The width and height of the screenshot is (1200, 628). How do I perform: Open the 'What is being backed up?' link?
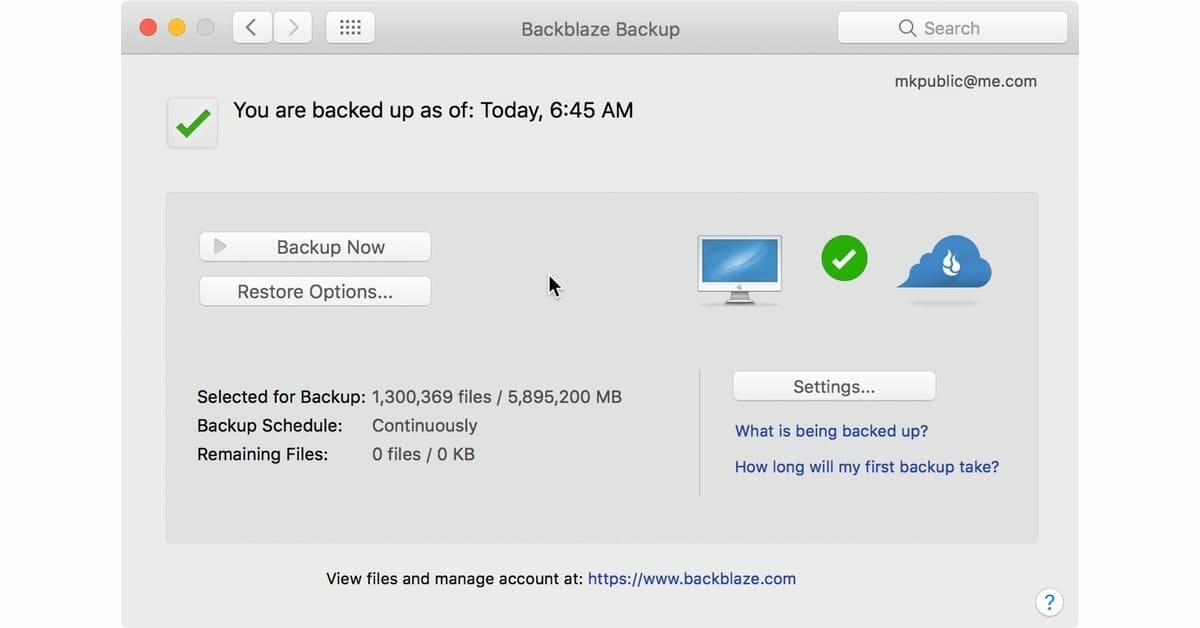pyautogui.click(x=831, y=431)
